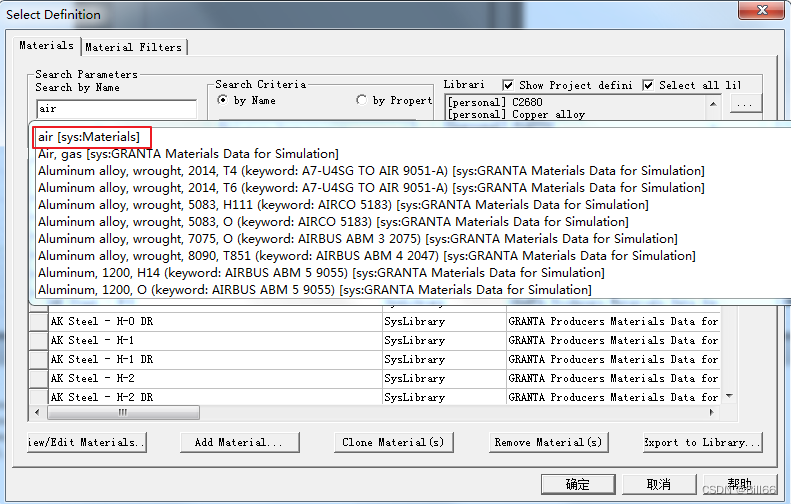
Task: Confirm with the 确定 button
Action: click(578, 484)
